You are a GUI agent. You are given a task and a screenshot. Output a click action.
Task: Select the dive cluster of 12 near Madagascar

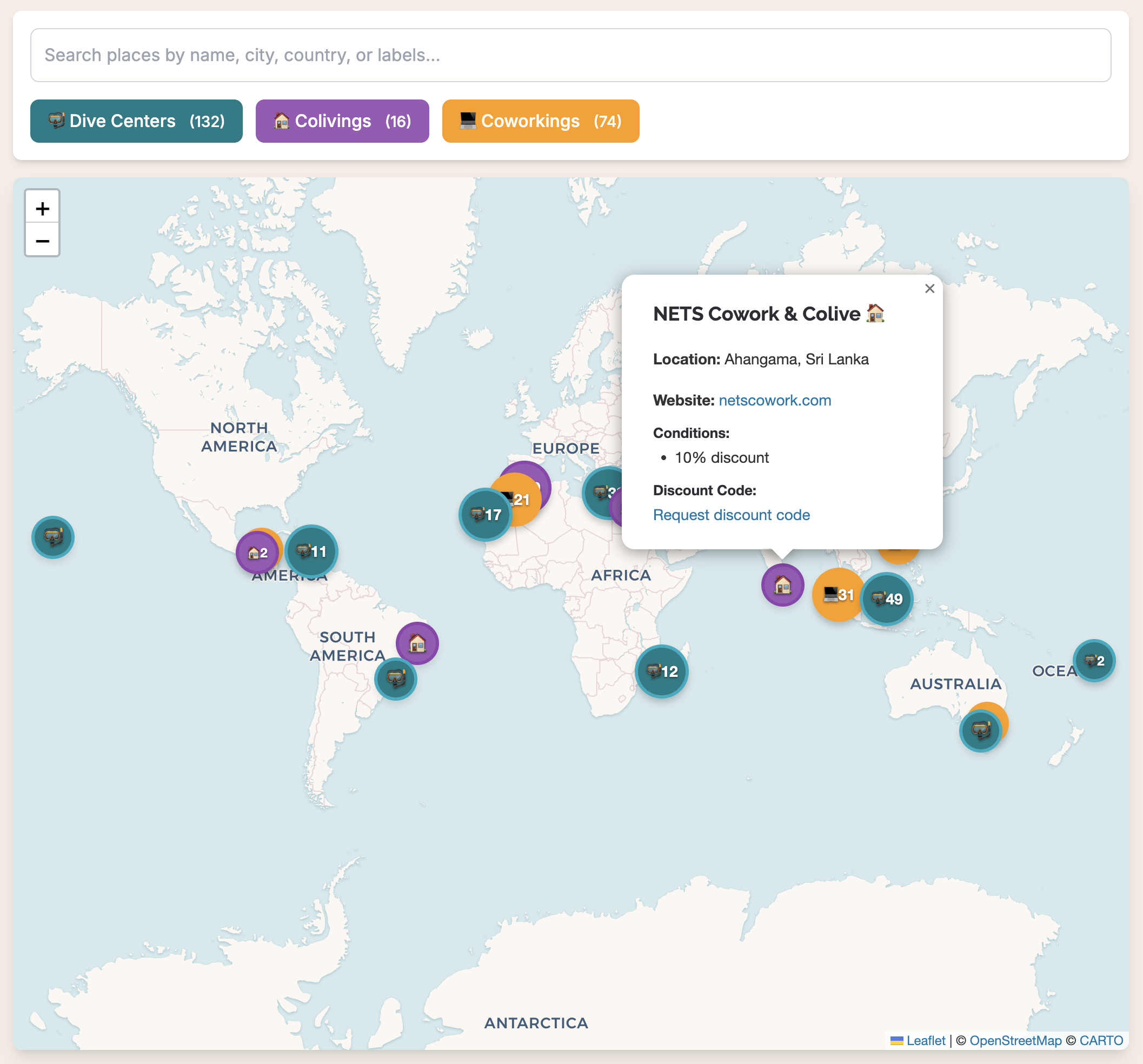[661, 671]
